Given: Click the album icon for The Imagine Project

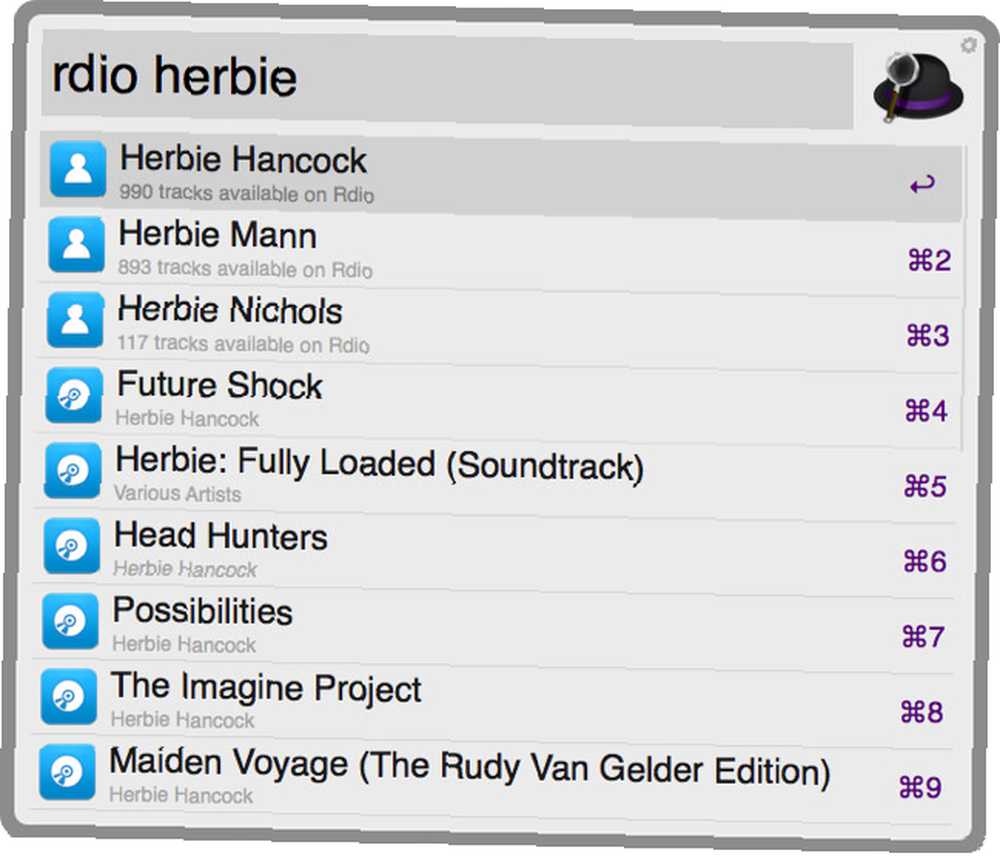Looking at the screenshot, I should tap(68, 696).
